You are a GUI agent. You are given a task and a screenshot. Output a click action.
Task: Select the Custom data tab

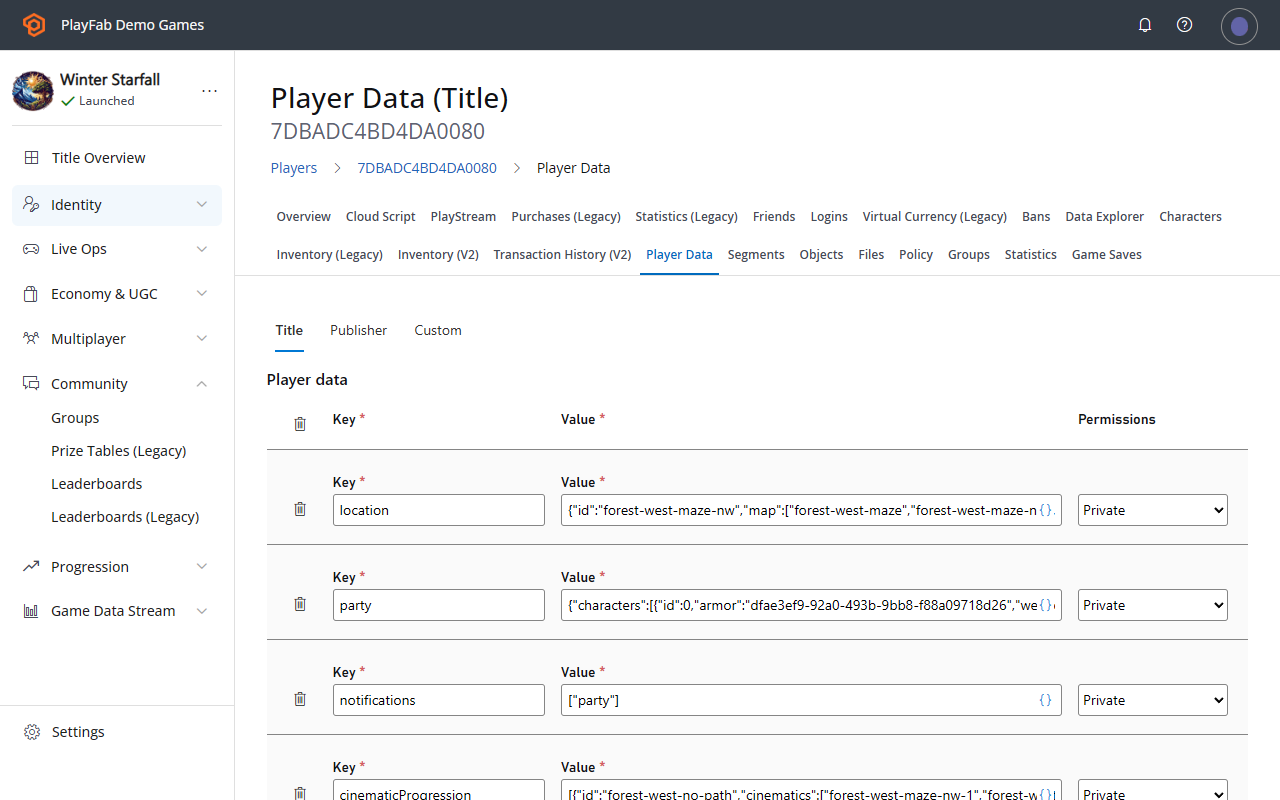(x=438, y=330)
